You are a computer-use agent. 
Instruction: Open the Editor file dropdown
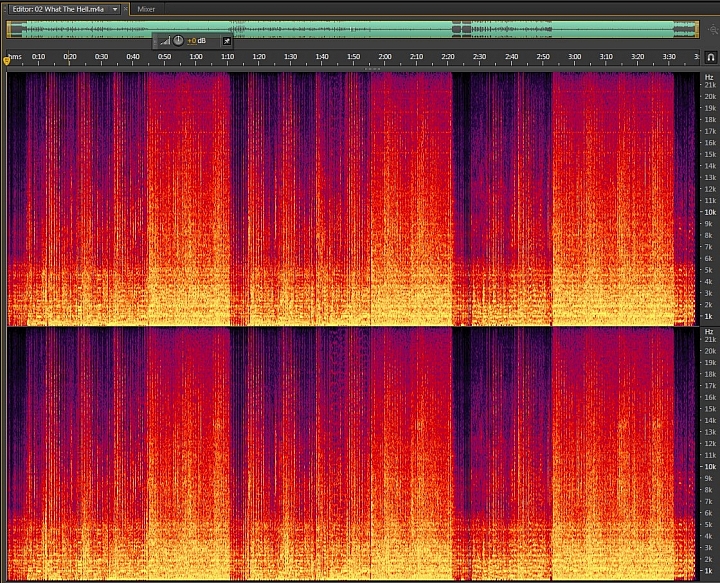[115, 9]
